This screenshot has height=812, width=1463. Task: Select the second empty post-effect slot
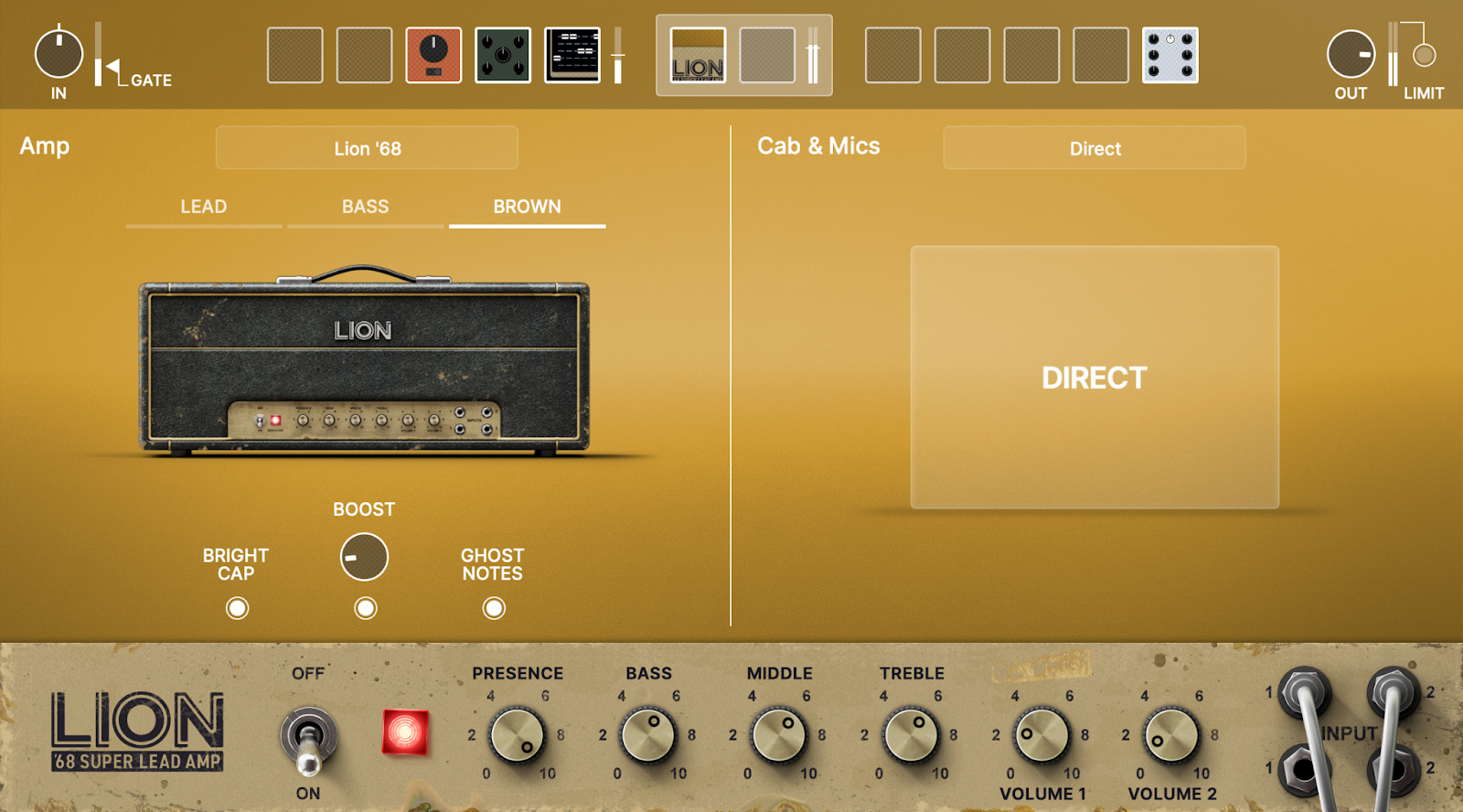pyautogui.click(x=962, y=55)
